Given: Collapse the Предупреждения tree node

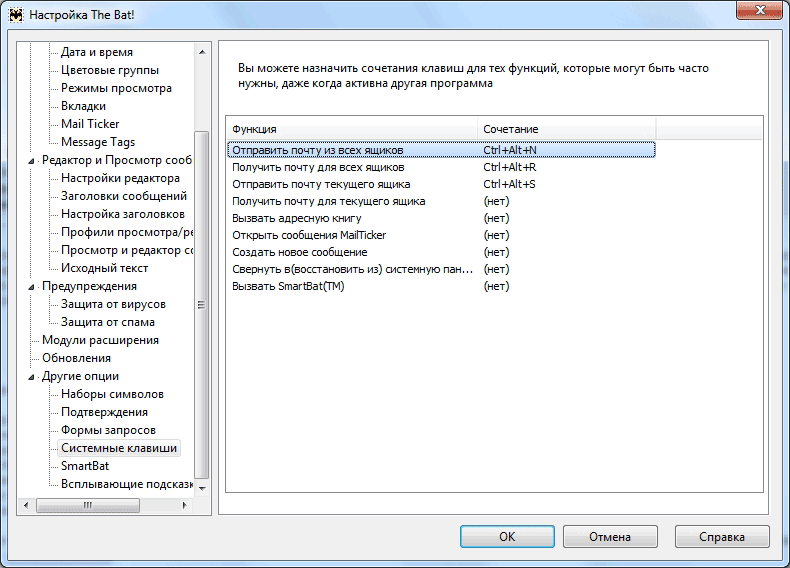Looking at the screenshot, I should 31,287.
